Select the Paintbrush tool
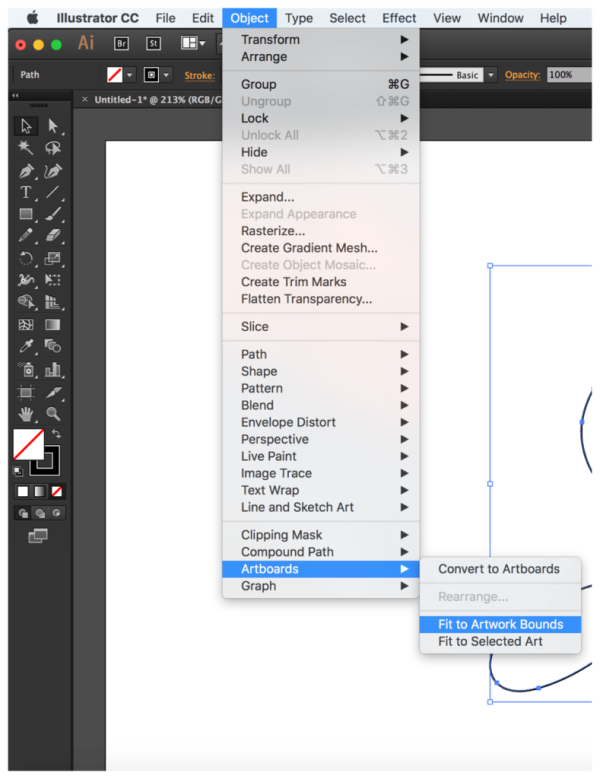This screenshot has width=600, height=779. click(53, 214)
